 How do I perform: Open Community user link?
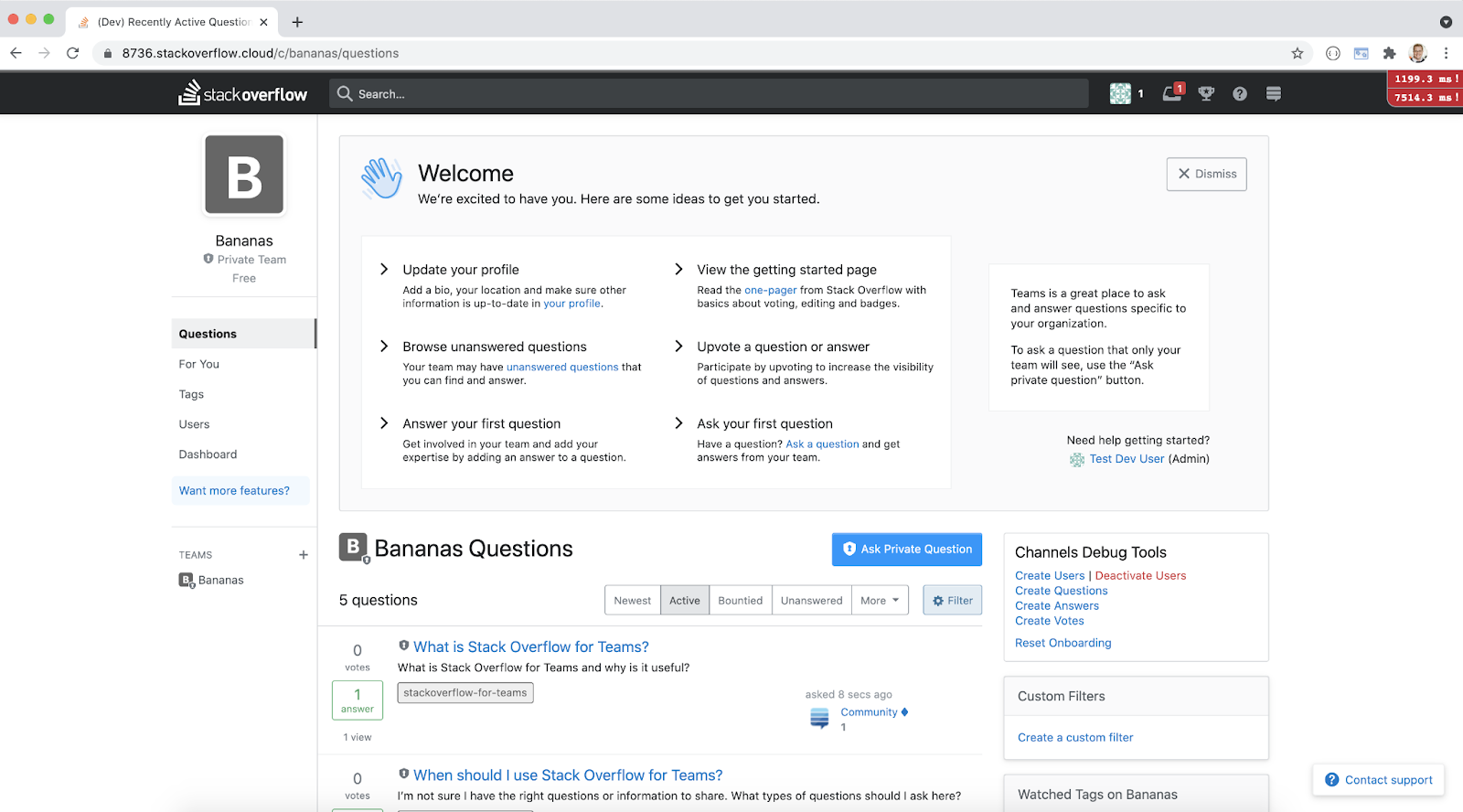pos(869,712)
